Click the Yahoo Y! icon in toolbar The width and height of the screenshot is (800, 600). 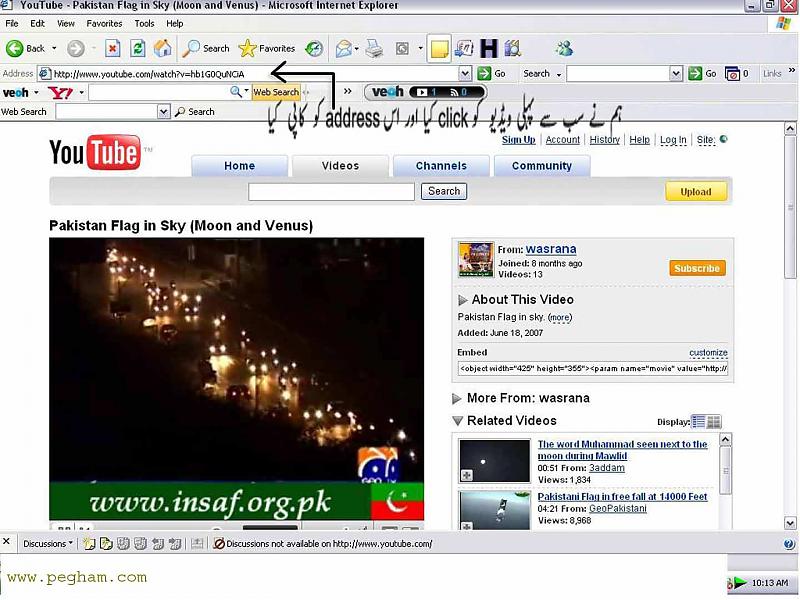tap(60, 92)
